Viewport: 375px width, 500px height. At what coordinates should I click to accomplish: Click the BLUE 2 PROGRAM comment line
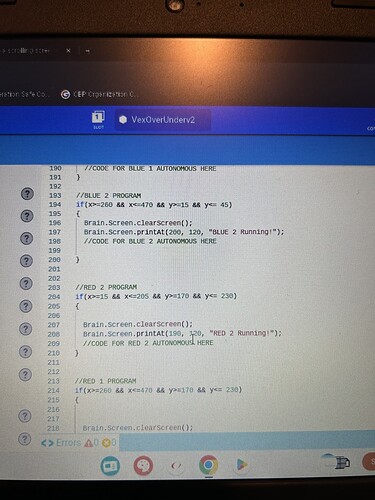click(109, 195)
